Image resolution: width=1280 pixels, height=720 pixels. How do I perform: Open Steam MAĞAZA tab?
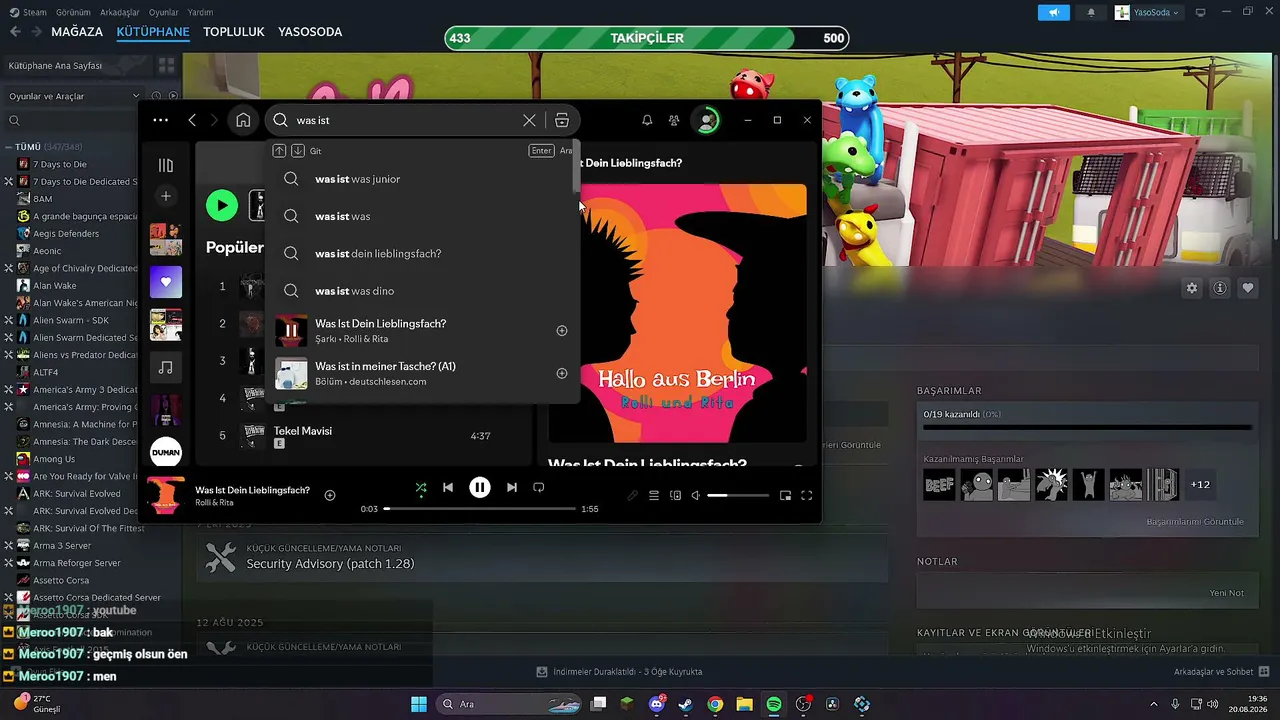click(77, 32)
